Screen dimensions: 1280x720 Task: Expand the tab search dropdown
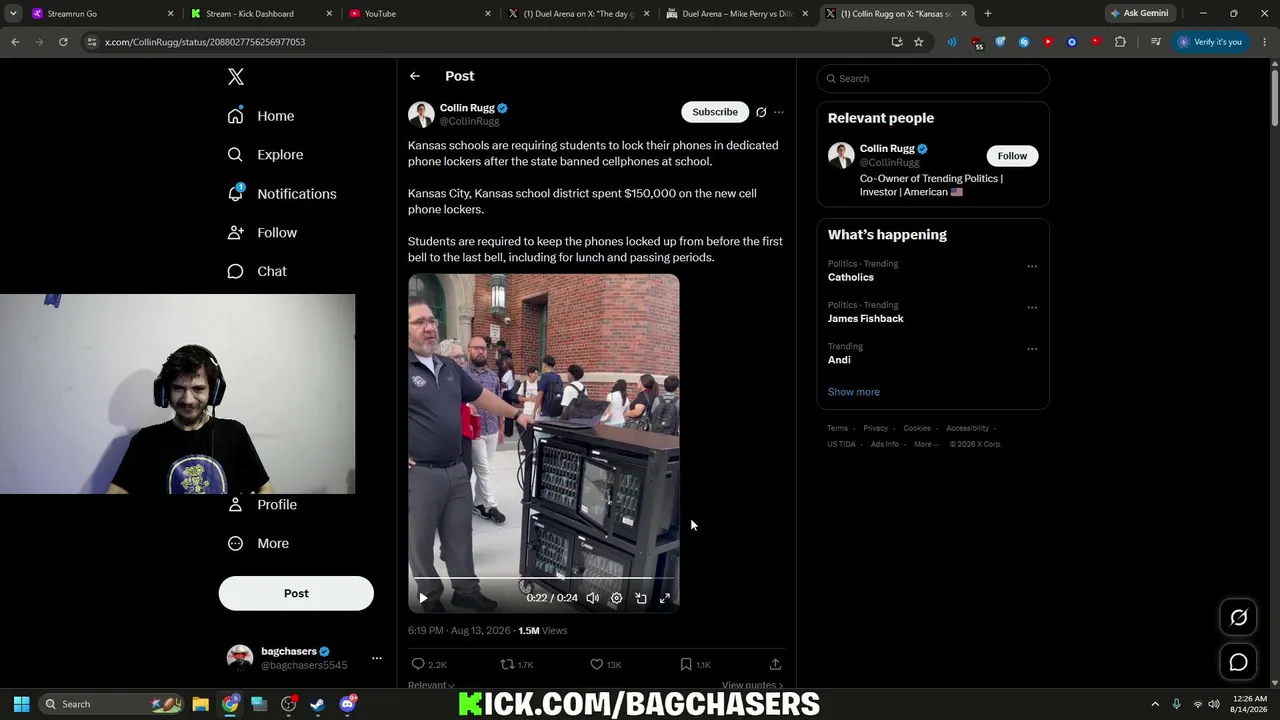[x=13, y=14]
